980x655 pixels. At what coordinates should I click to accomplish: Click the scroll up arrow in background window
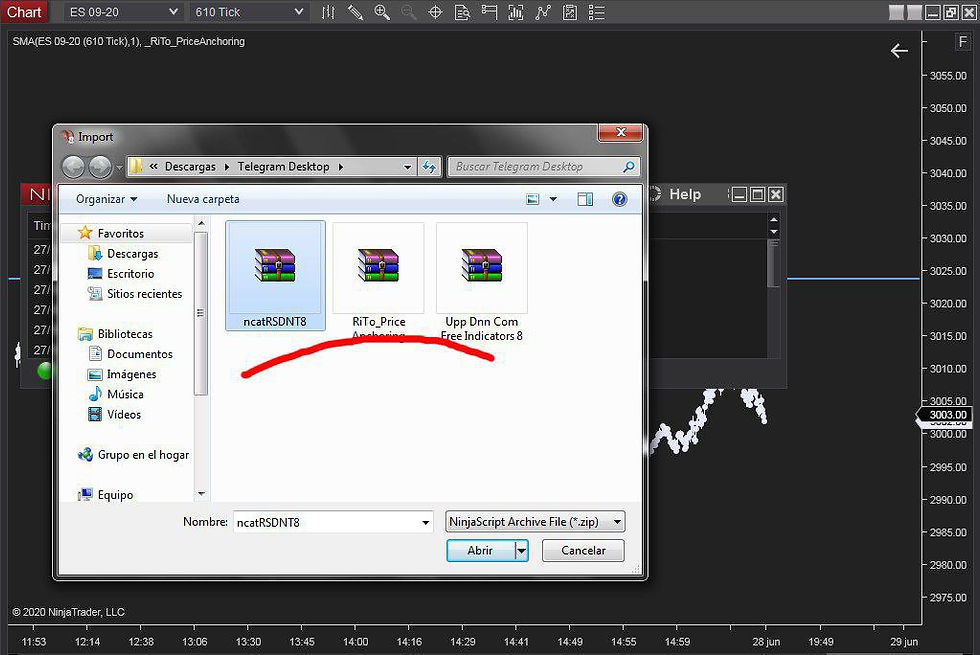(774, 219)
